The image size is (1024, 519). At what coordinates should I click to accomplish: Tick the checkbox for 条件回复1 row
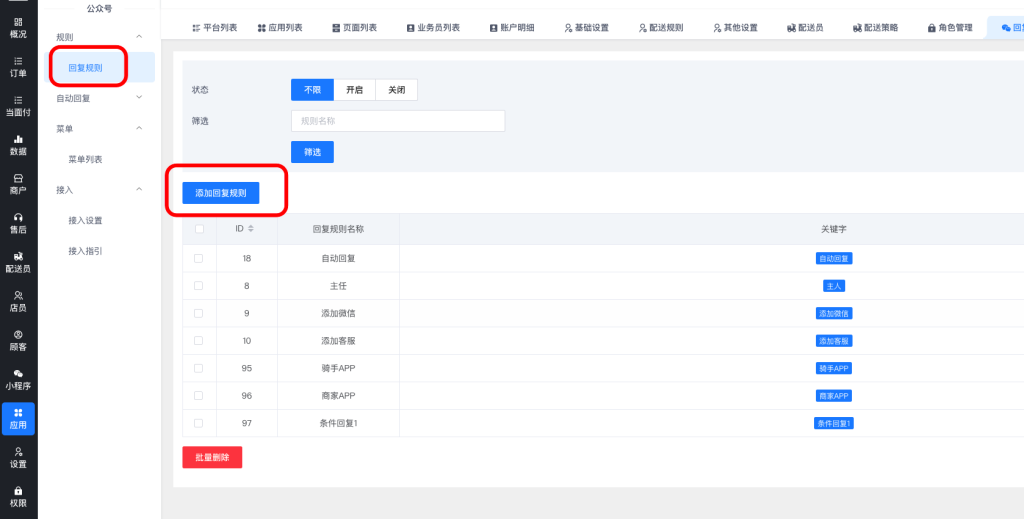pyautogui.click(x=199, y=423)
